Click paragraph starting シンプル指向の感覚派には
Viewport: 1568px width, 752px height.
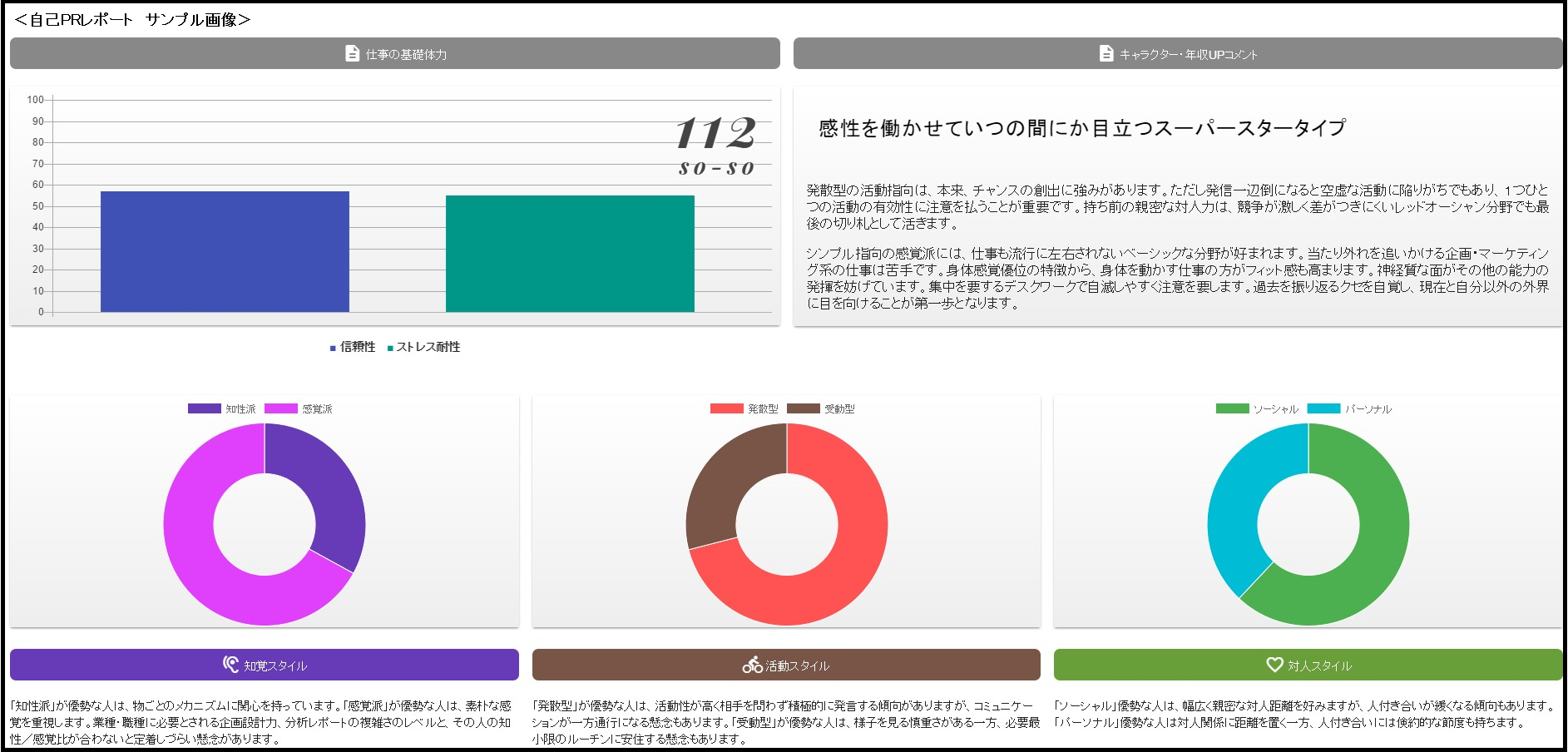coord(1178,278)
